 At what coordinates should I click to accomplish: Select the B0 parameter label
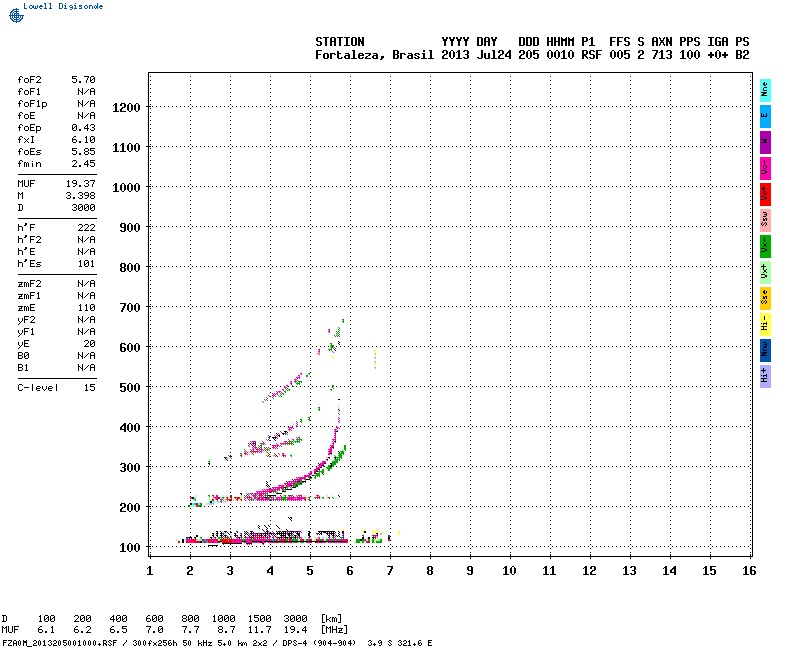click(23, 356)
